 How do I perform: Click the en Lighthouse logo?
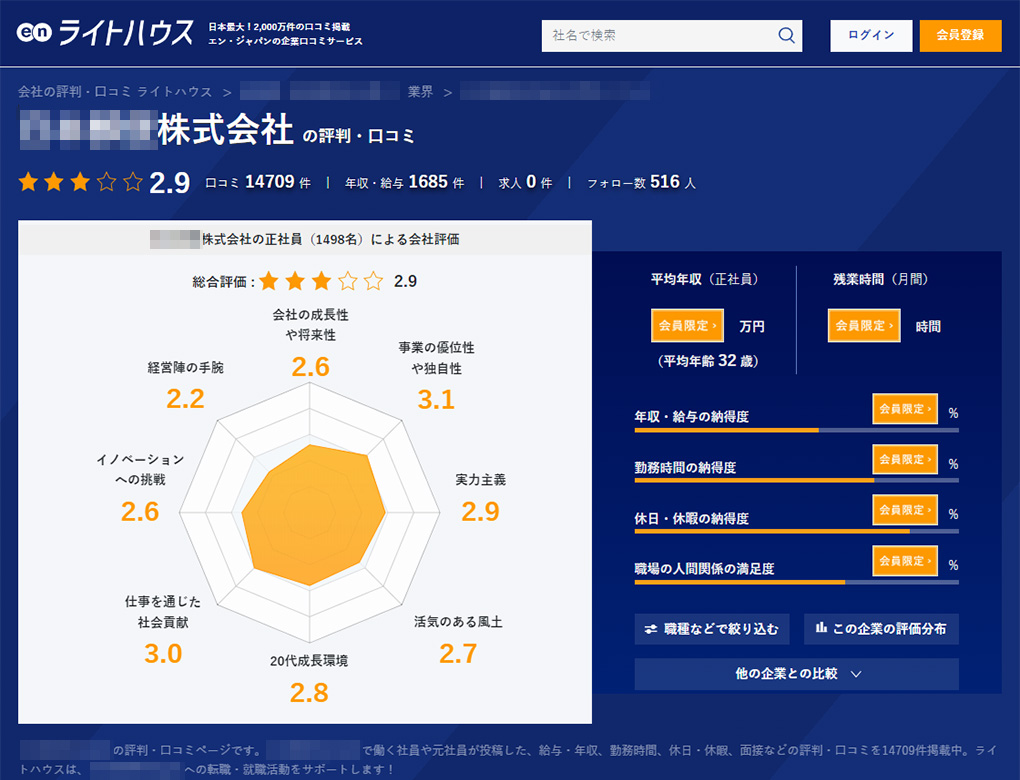105,34
